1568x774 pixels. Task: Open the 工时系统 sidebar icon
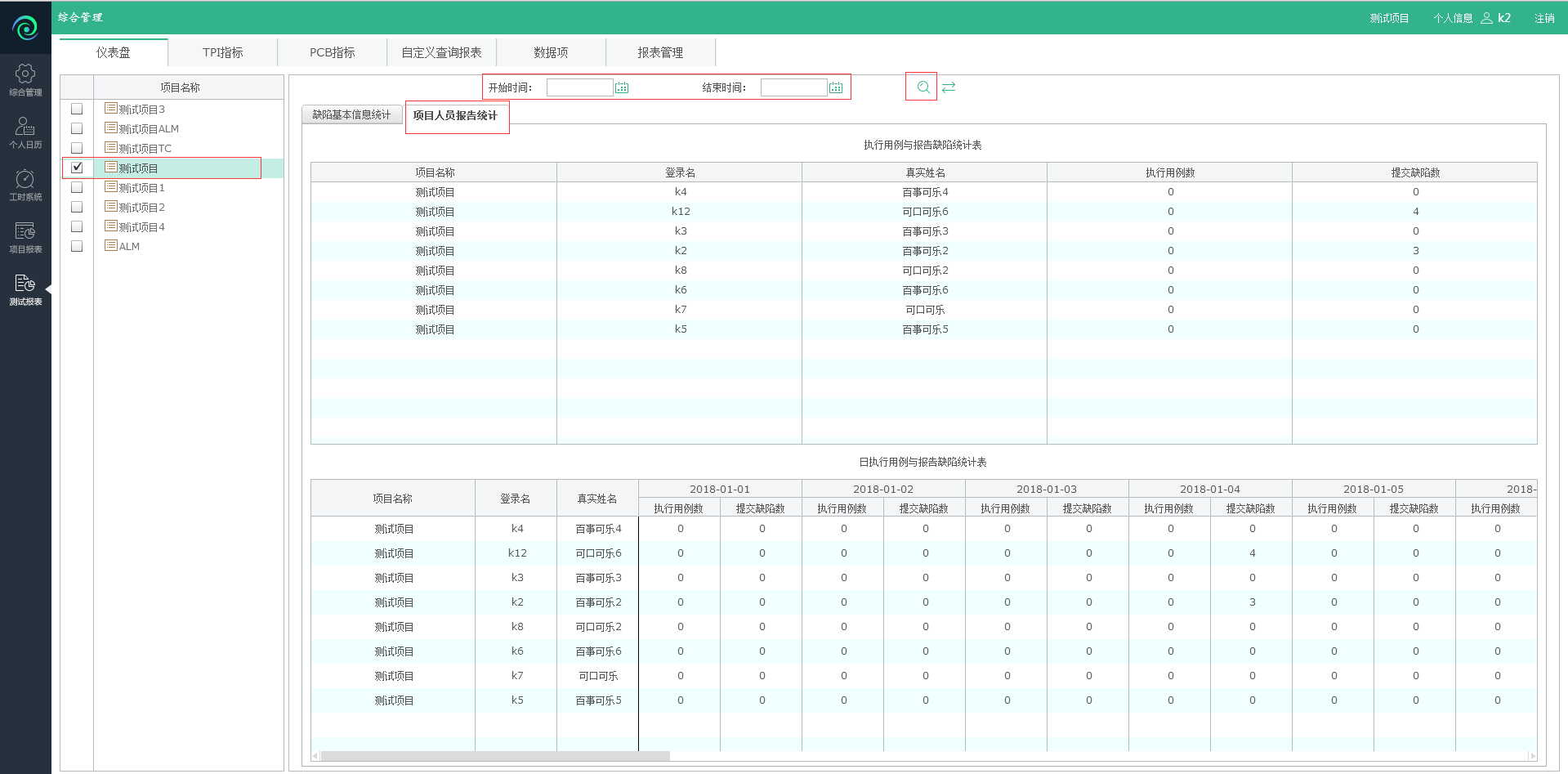click(x=25, y=185)
